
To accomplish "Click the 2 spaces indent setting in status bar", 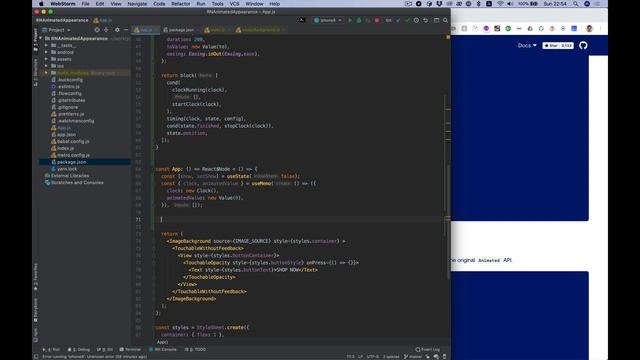I will click(x=391, y=356).
